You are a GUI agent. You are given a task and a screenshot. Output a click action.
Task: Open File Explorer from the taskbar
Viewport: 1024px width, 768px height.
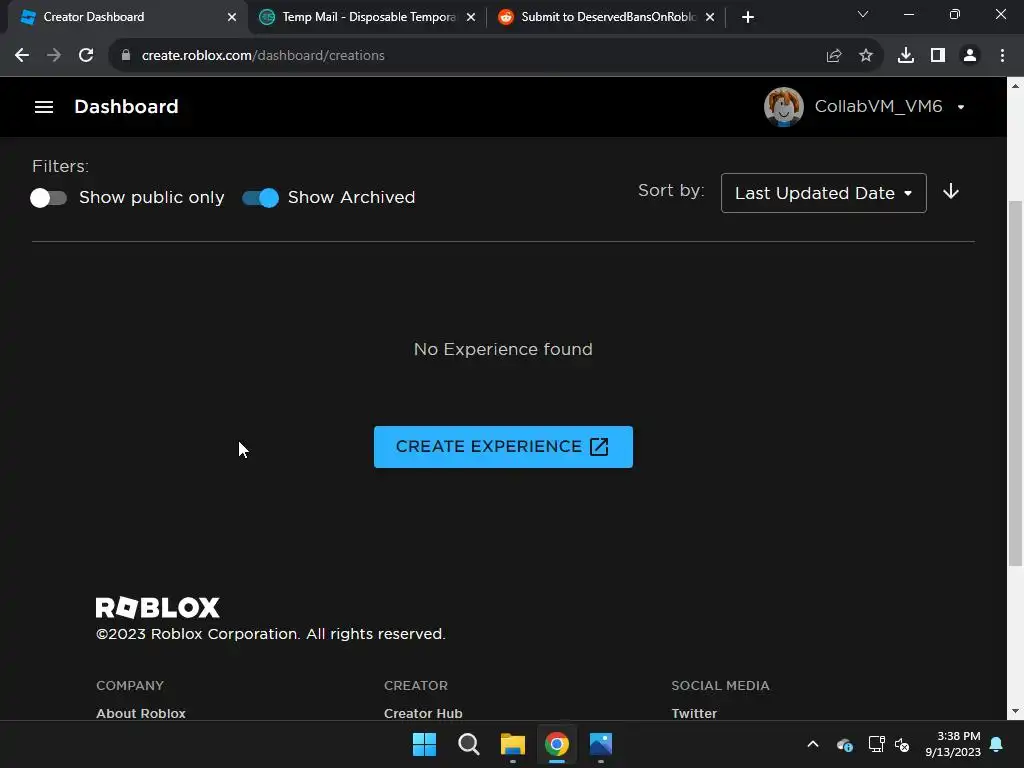point(513,744)
